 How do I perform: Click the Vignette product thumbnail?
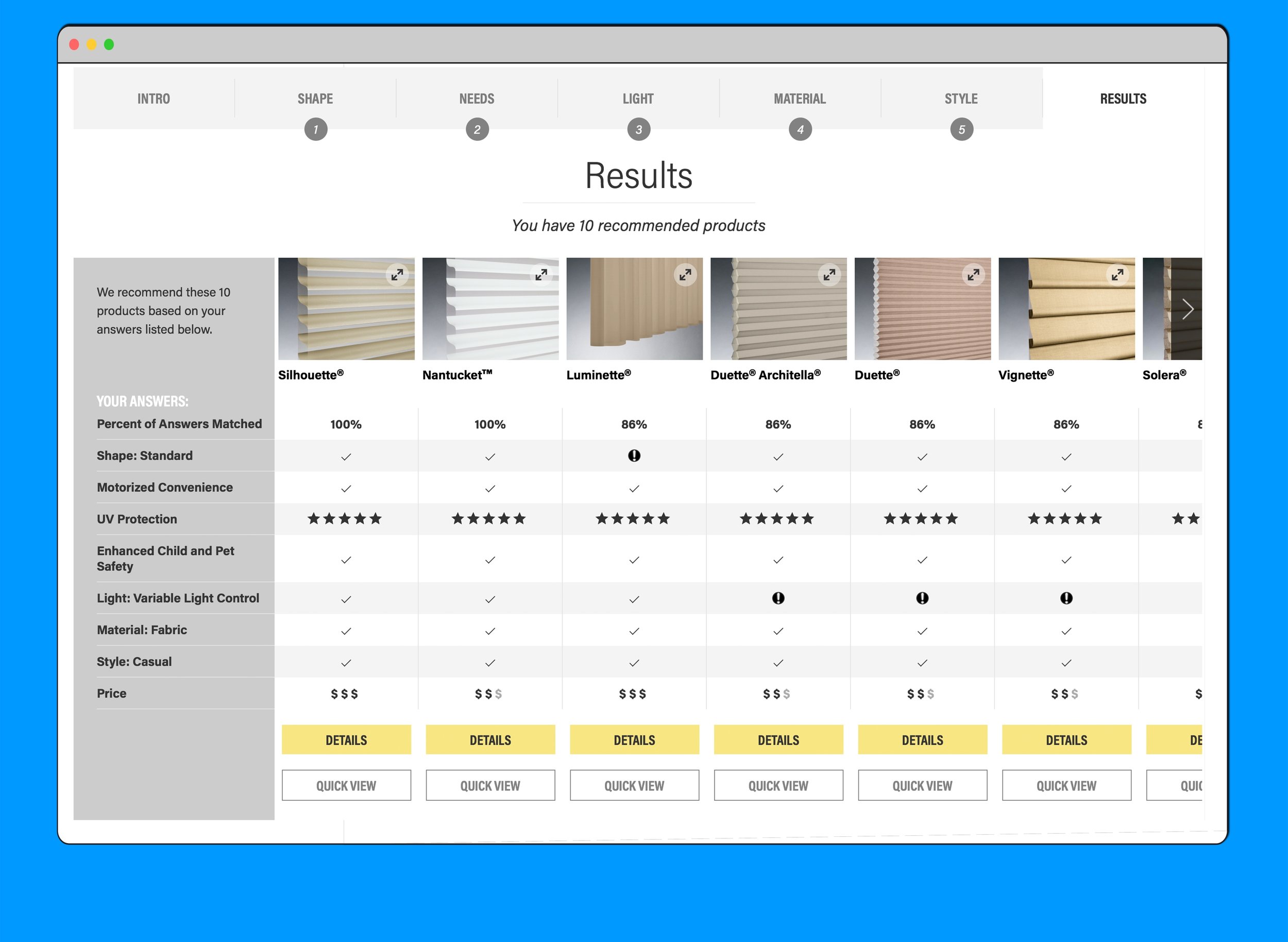(1067, 309)
